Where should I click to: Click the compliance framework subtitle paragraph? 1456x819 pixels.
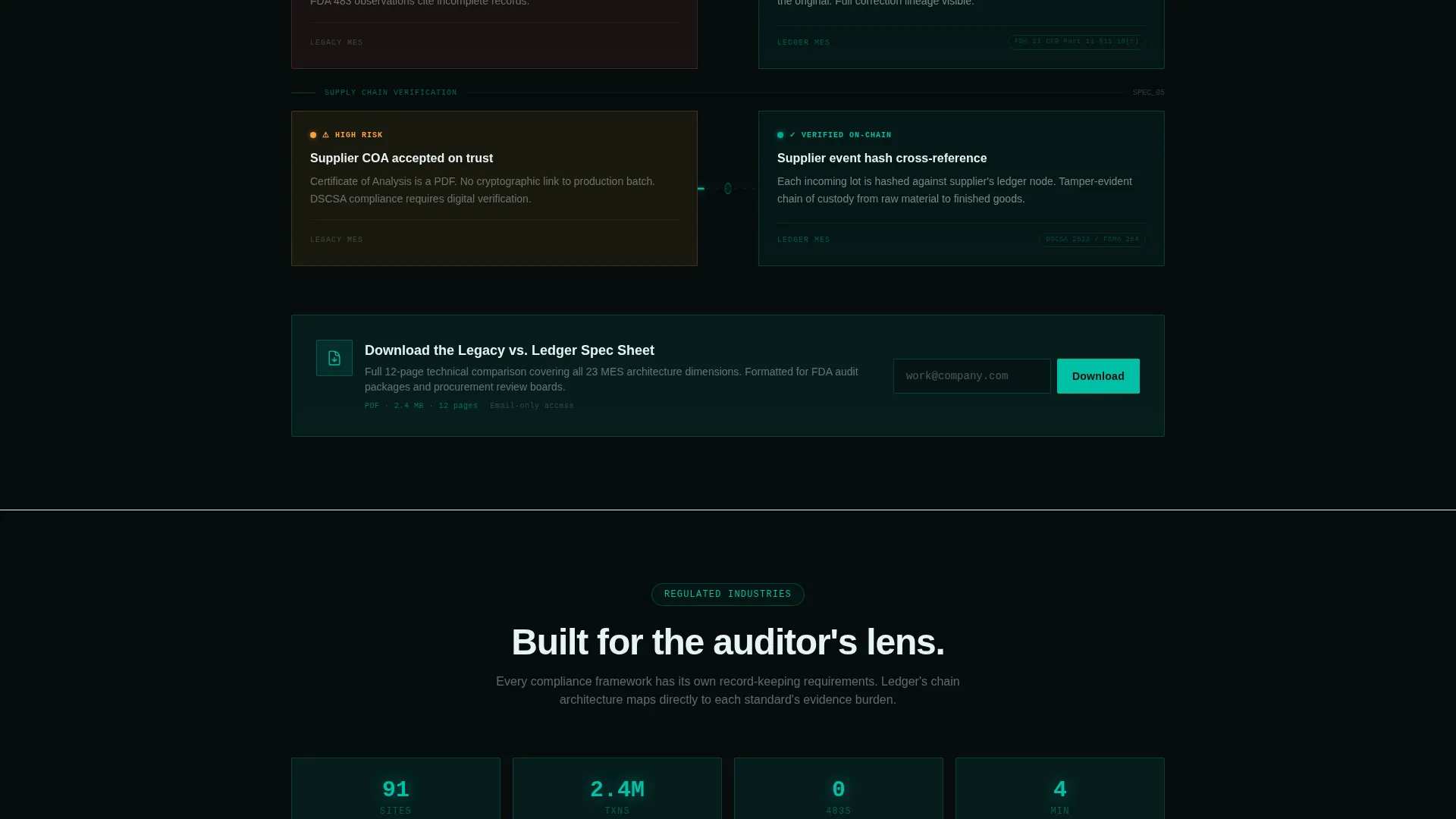click(728, 691)
